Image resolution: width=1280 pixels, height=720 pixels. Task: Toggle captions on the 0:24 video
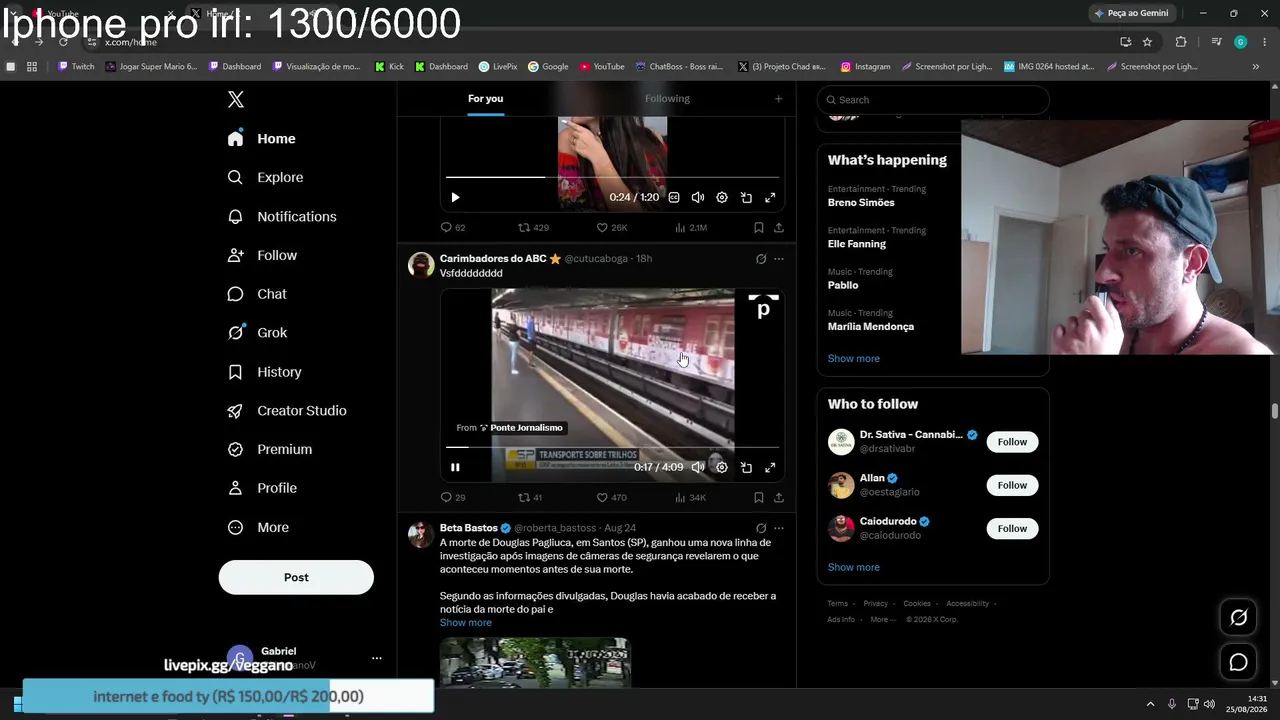674,198
